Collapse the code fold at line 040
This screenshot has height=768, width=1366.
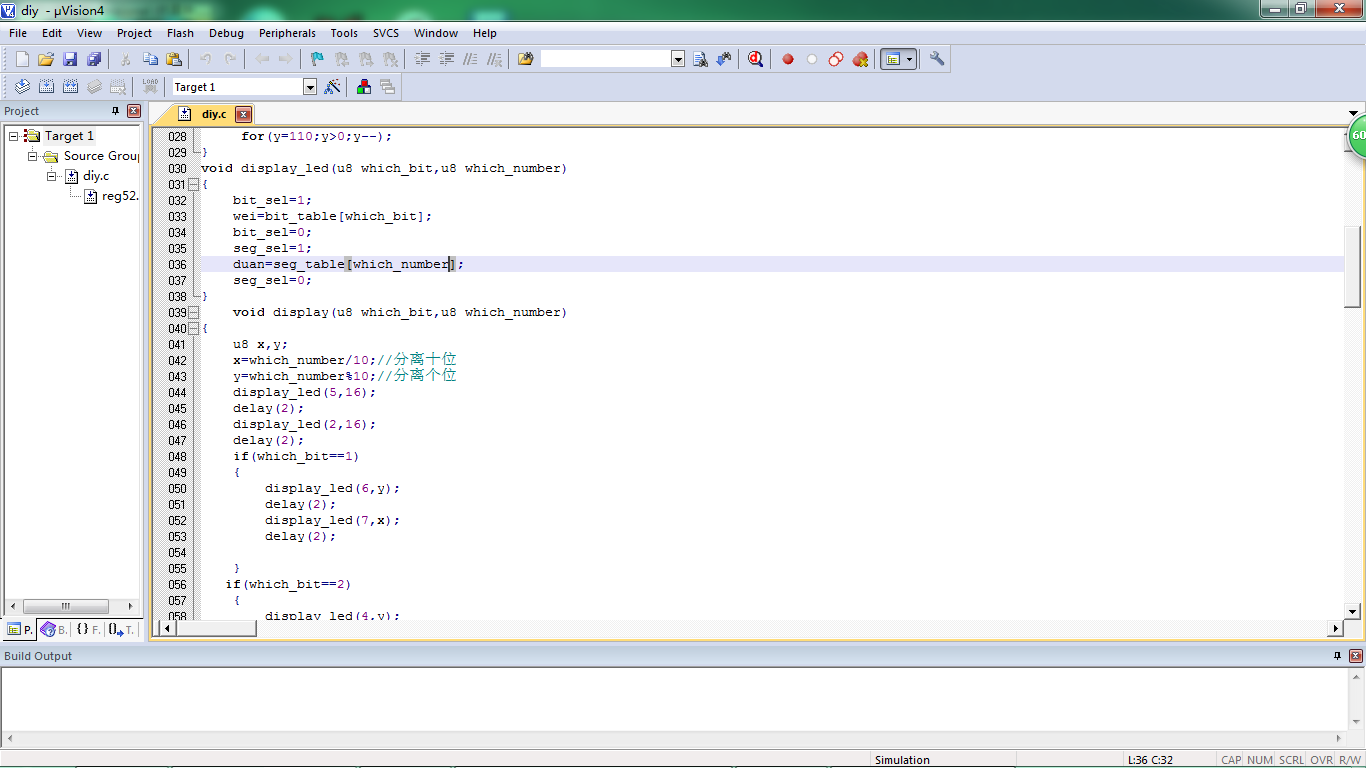(193, 328)
